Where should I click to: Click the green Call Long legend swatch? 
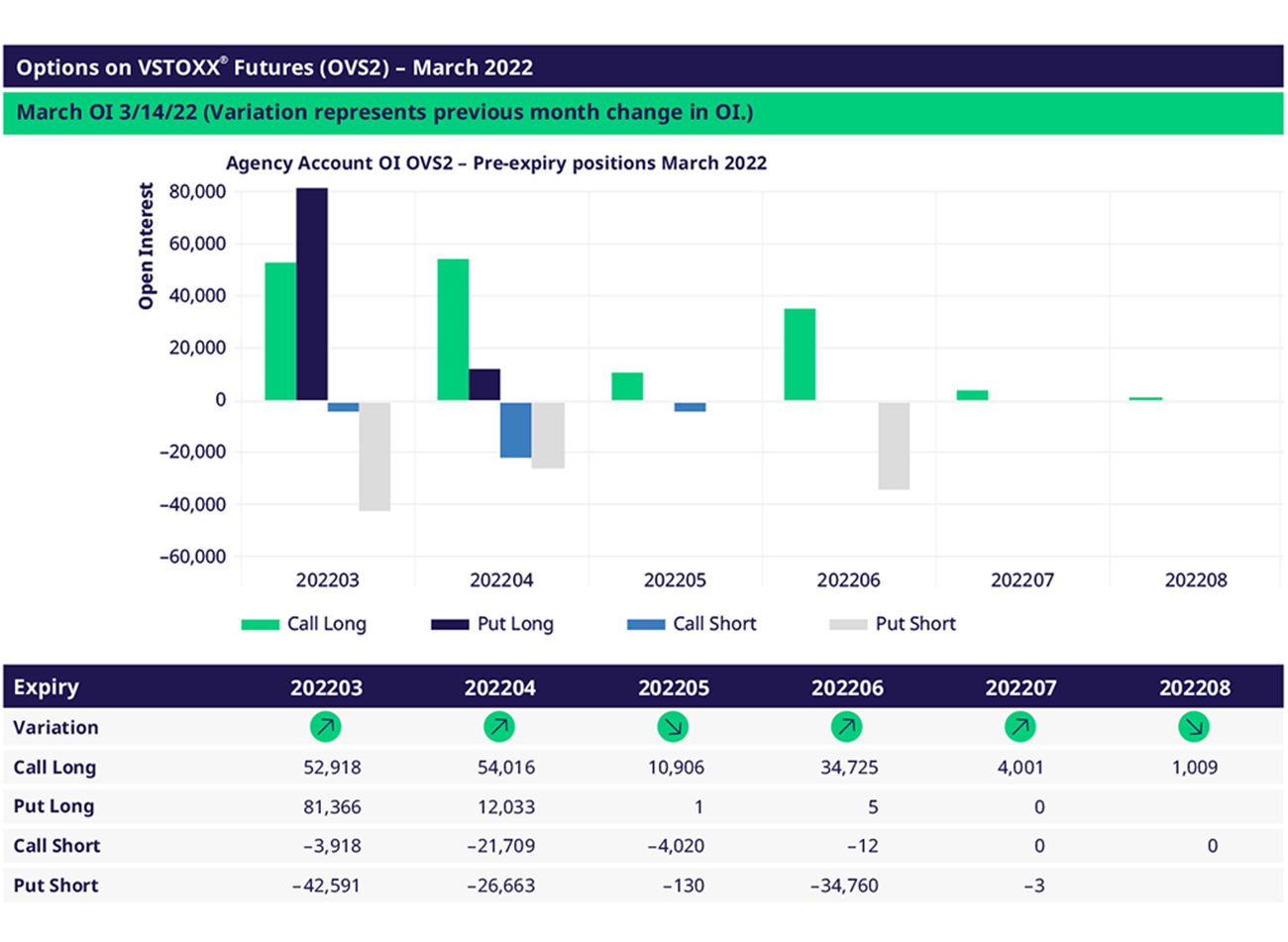click(260, 624)
